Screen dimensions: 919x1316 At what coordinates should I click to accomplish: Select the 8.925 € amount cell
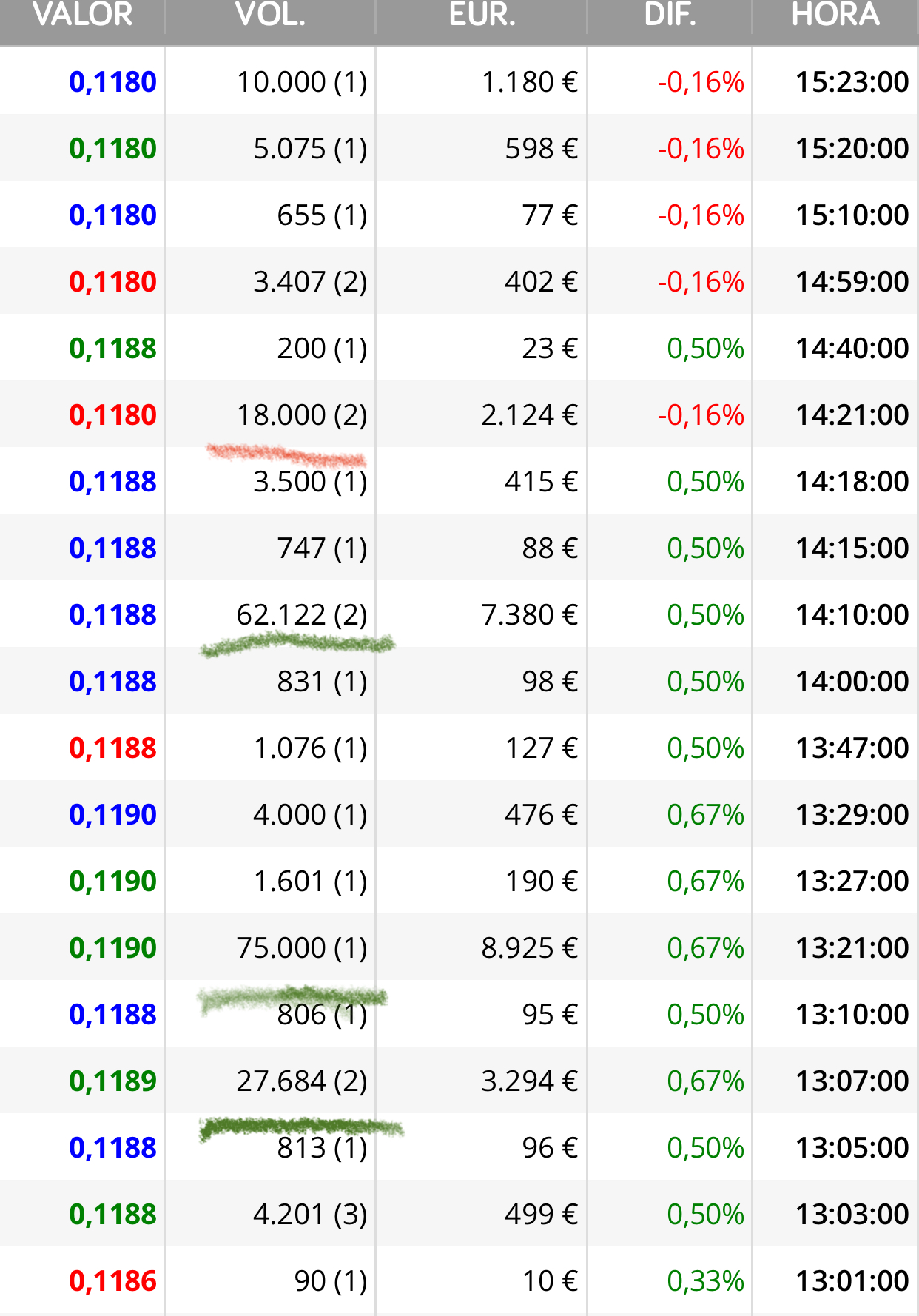click(x=529, y=948)
